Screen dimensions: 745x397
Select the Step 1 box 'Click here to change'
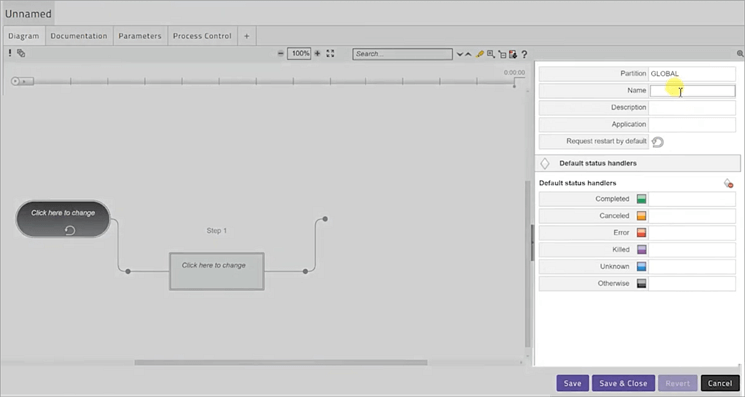(x=217, y=271)
